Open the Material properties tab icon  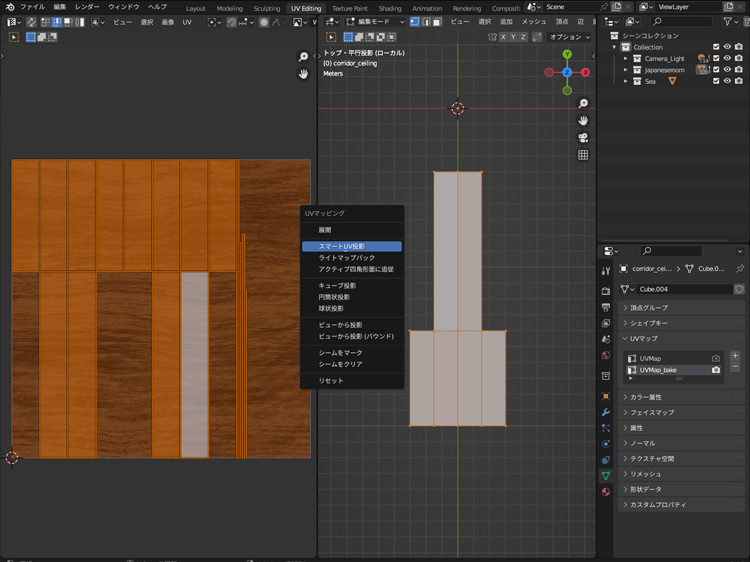tap(606, 492)
